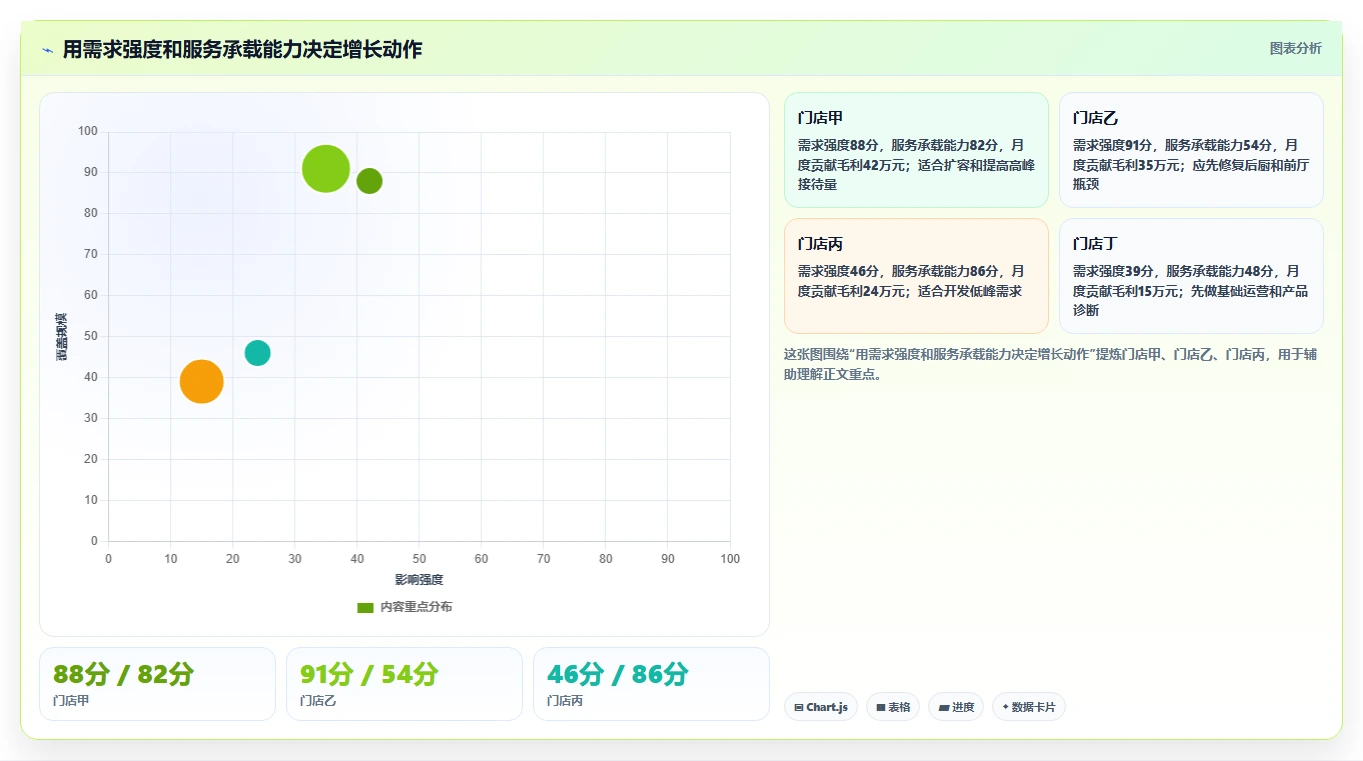Click the green legend swatch for 内容重点分布
The width and height of the screenshot is (1363, 761).
(x=365, y=607)
